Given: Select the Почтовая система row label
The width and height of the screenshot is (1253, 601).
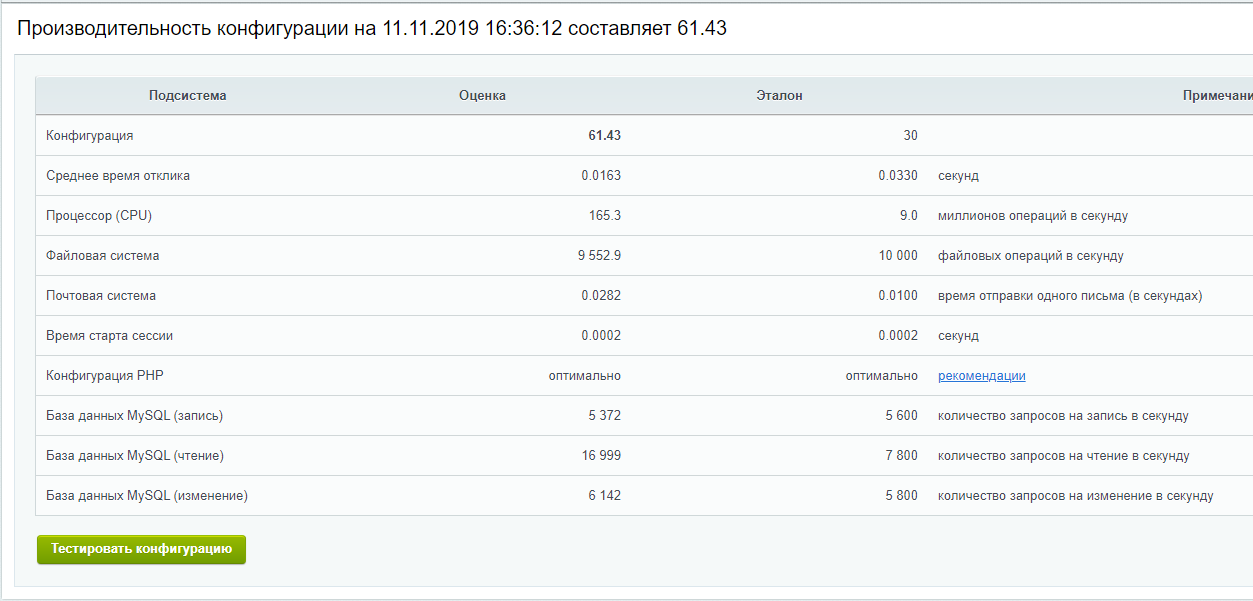Looking at the screenshot, I should pyautogui.click(x=101, y=296).
